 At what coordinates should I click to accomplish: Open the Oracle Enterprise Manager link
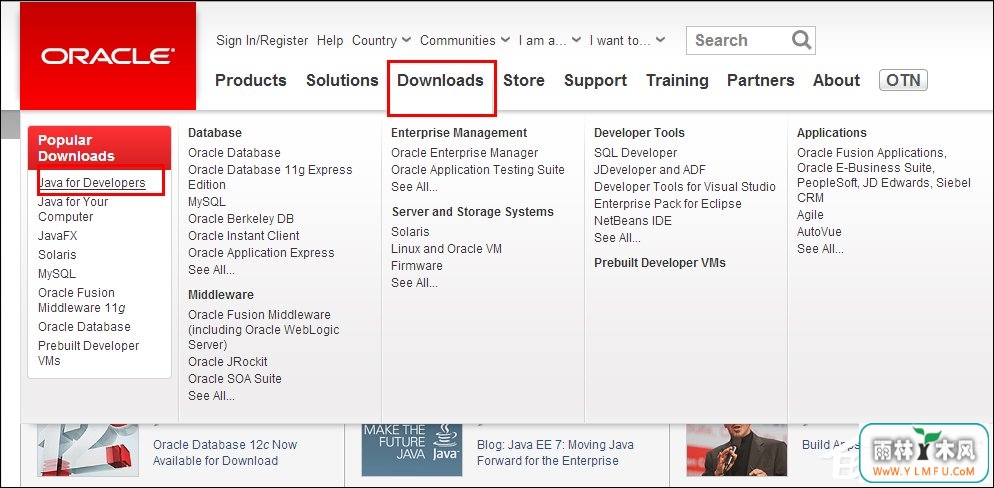464,153
